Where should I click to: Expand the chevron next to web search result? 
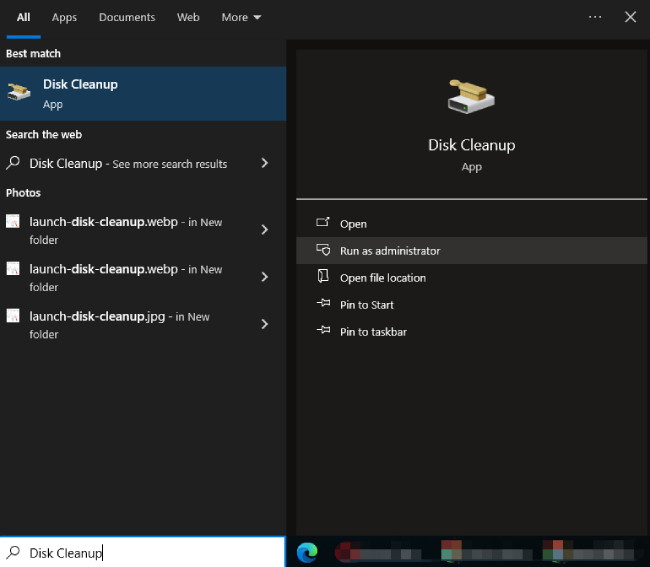pyautogui.click(x=264, y=163)
